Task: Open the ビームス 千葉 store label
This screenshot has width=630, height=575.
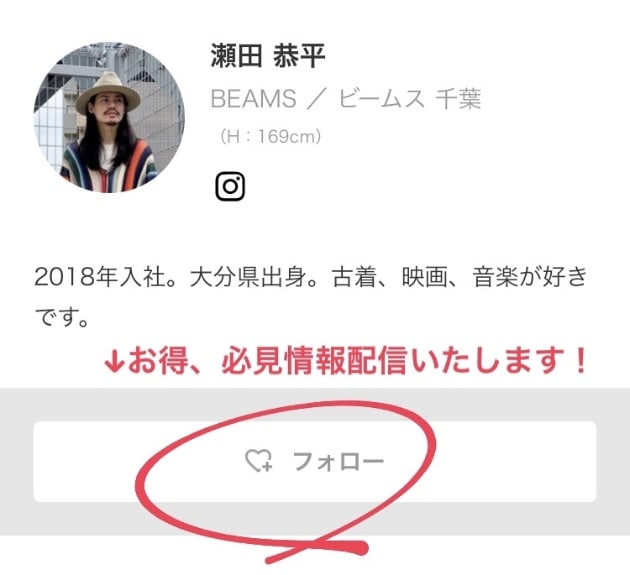Action: coord(409,99)
